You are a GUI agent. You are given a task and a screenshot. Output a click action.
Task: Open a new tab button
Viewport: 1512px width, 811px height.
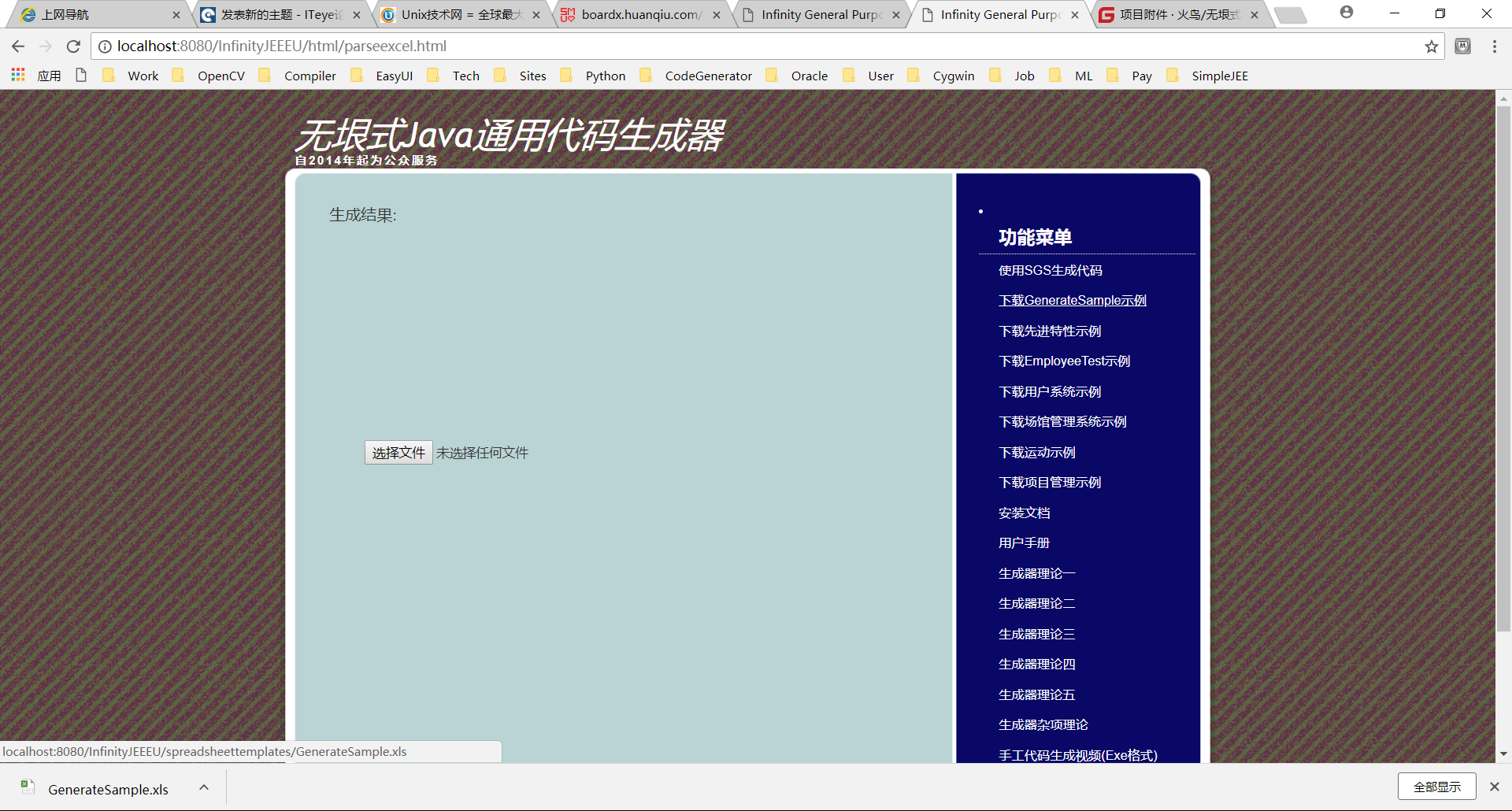pos(1290,15)
